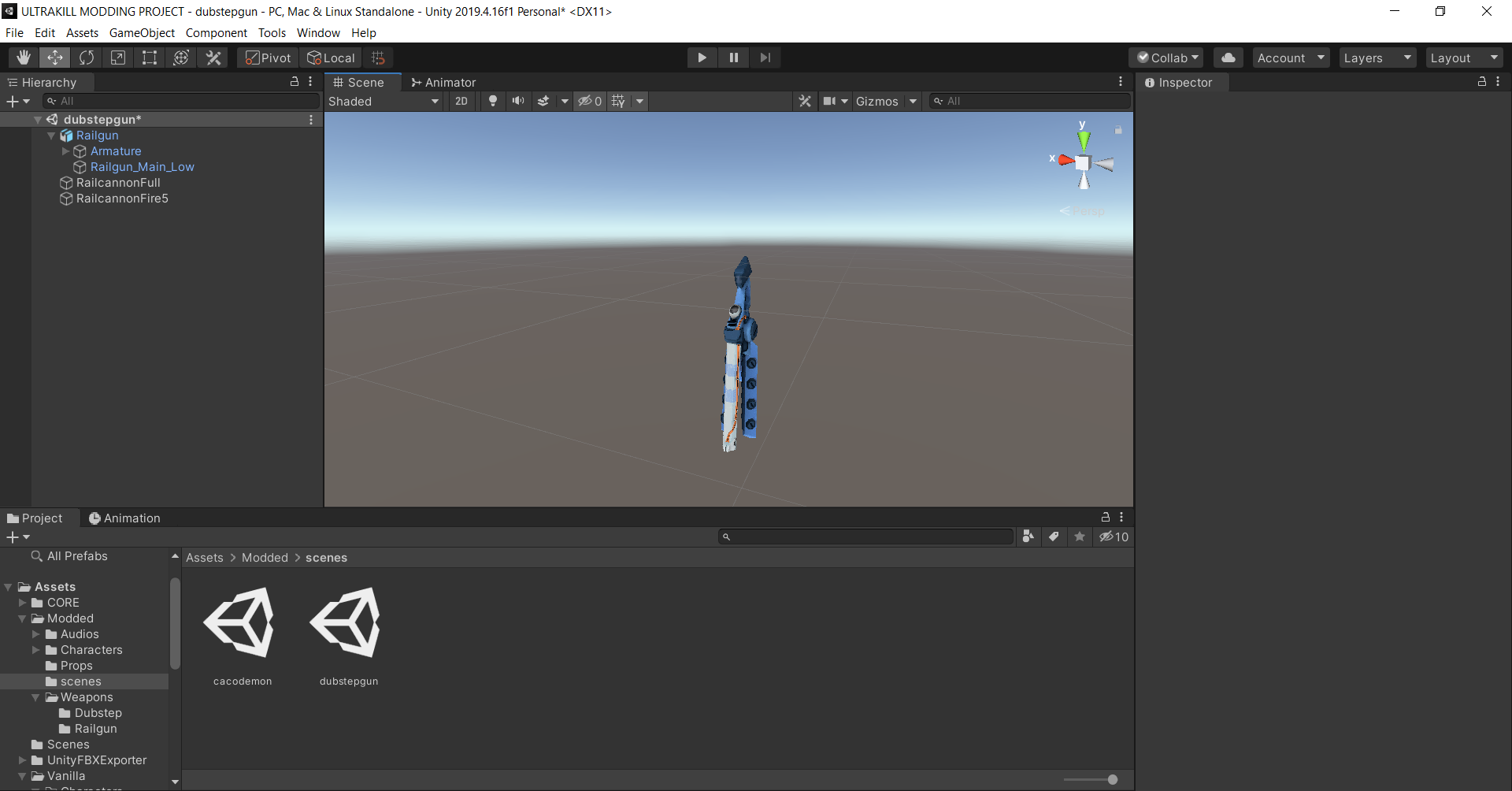Open the Window menu

coord(318,33)
